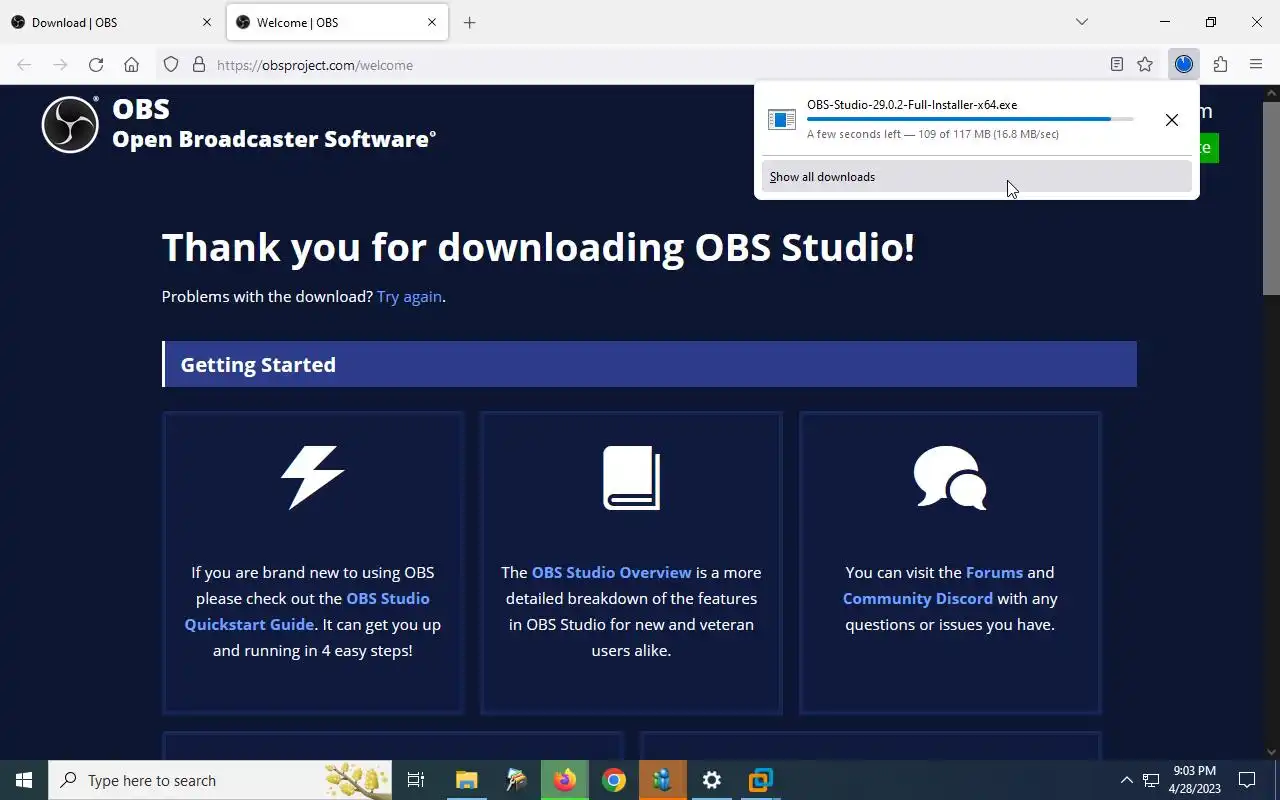Click the back navigation arrow
This screenshot has width=1280, height=800.
tap(24, 65)
